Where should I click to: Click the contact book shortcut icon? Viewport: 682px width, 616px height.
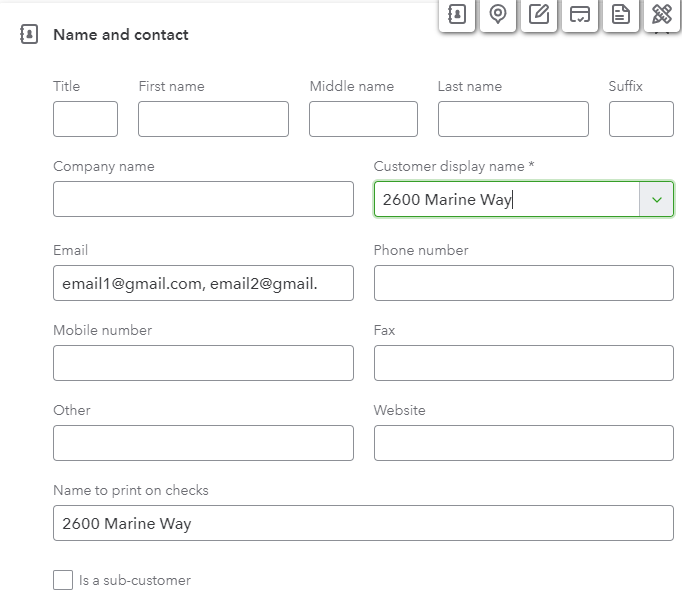click(456, 14)
